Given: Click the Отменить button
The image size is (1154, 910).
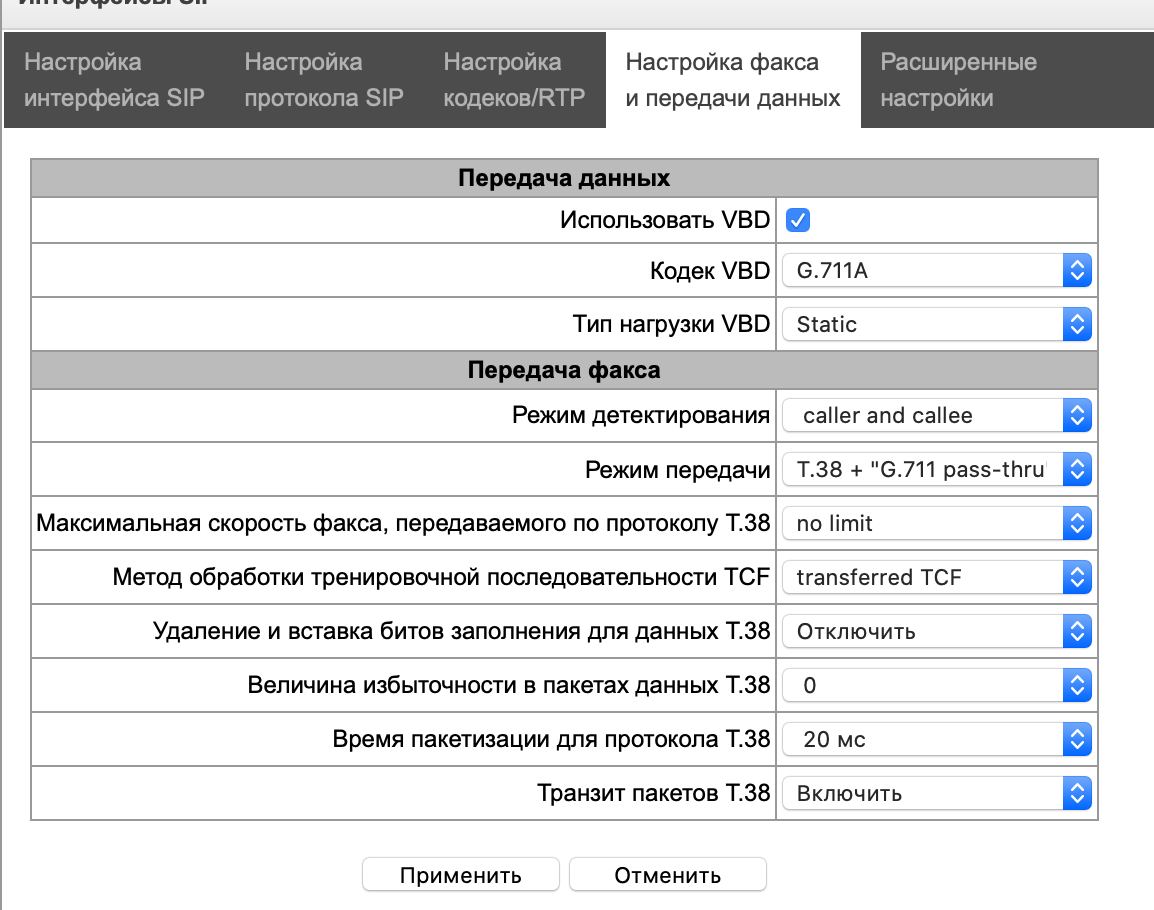Looking at the screenshot, I should (x=668, y=875).
